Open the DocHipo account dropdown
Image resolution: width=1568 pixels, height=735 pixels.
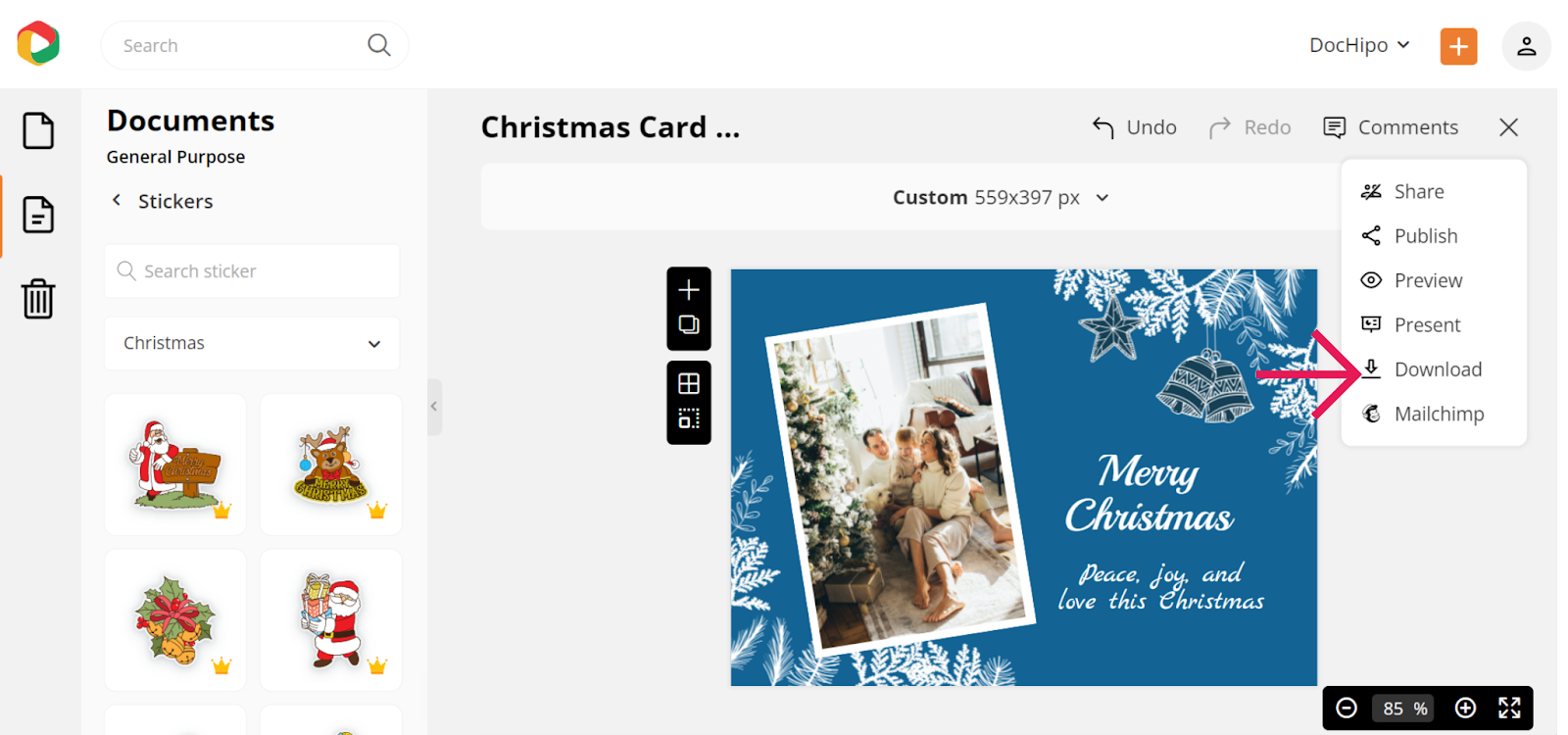(x=1359, y=45)
